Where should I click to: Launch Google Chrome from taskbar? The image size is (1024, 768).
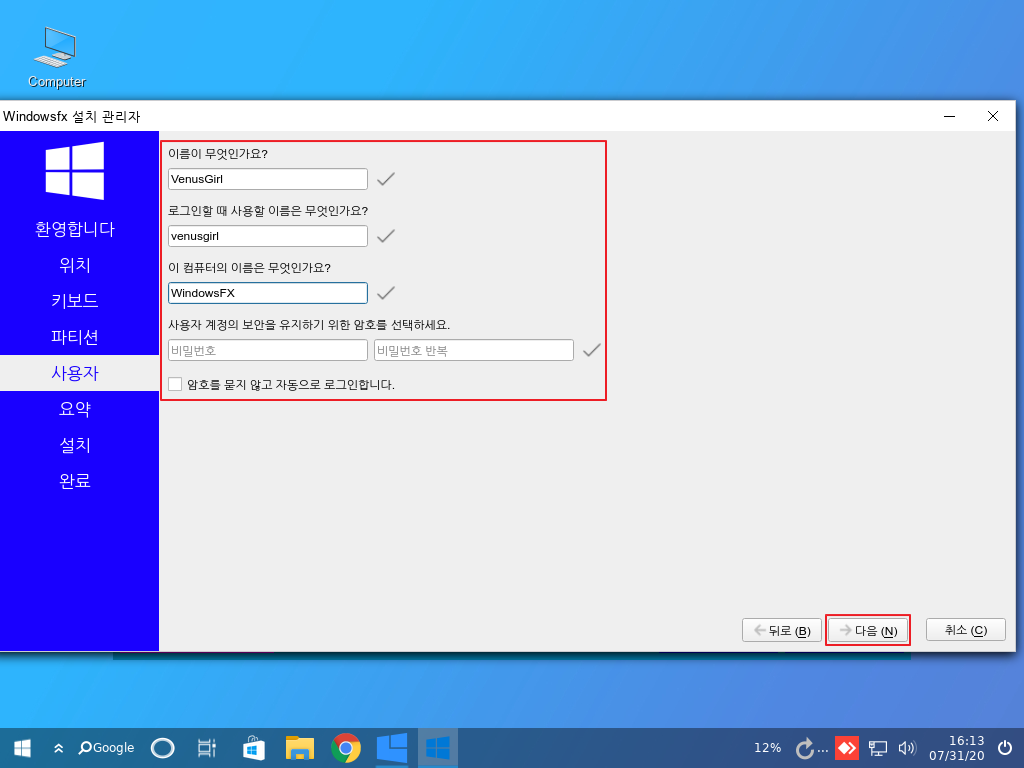pyautogui.click(x=345, y=748)
